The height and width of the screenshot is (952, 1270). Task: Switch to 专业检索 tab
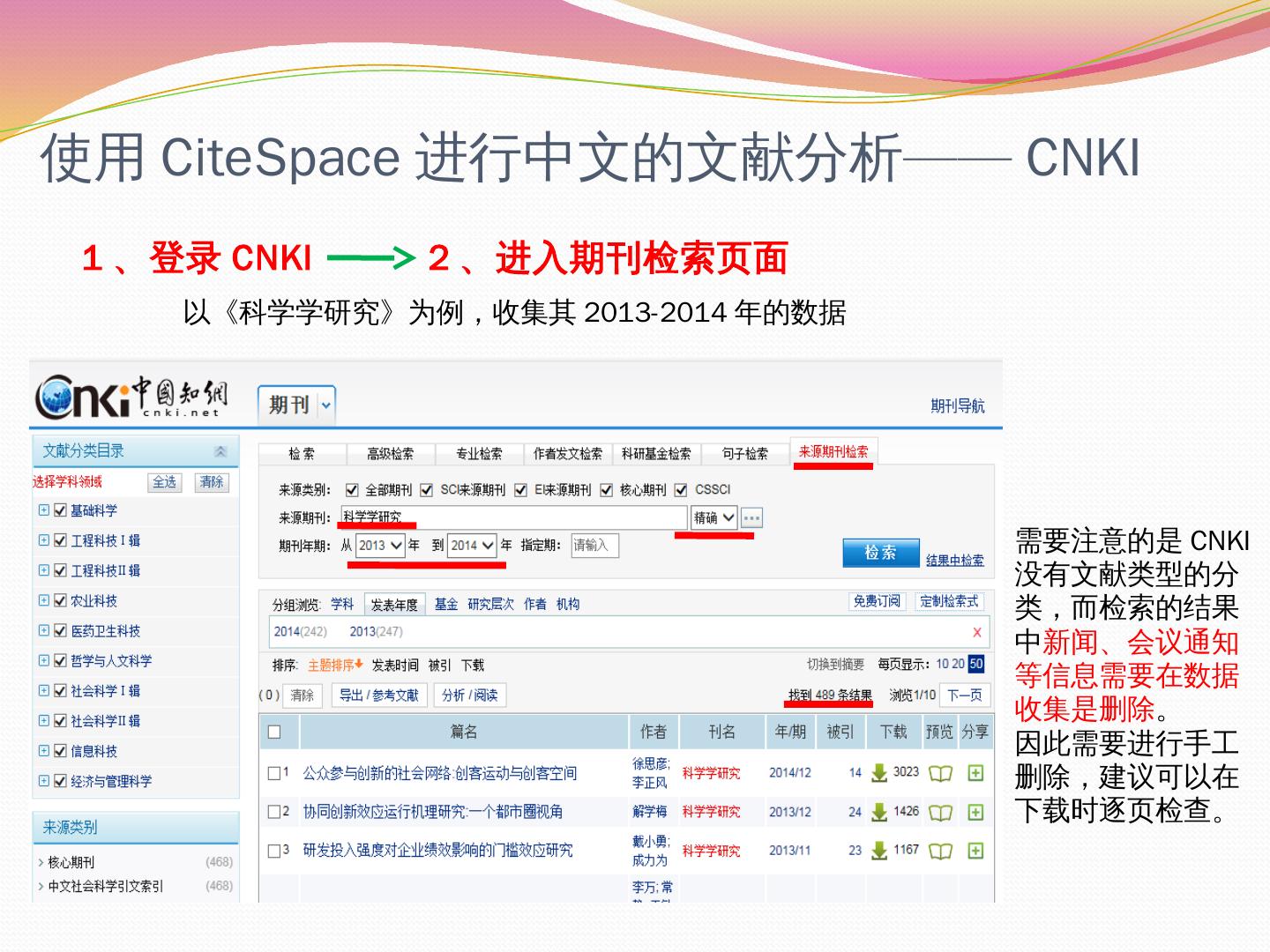click(479, 454)
